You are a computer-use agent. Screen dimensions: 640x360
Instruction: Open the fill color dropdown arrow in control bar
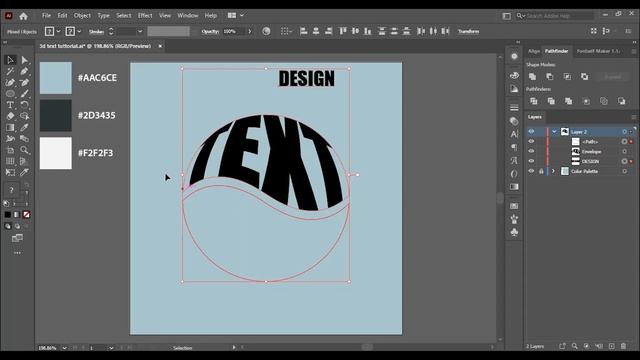point(58,31)
